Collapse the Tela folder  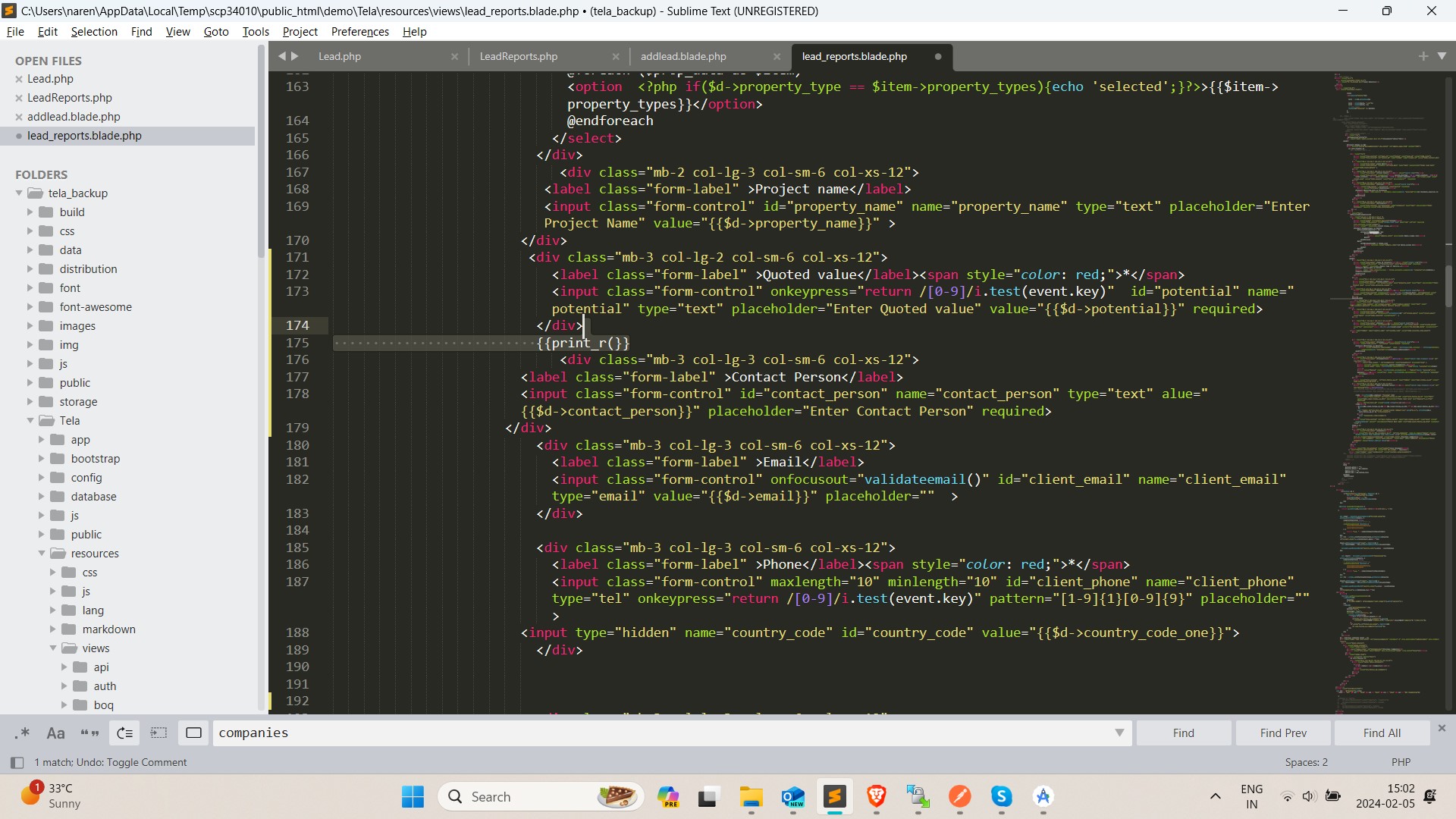(x=30, y=421)
